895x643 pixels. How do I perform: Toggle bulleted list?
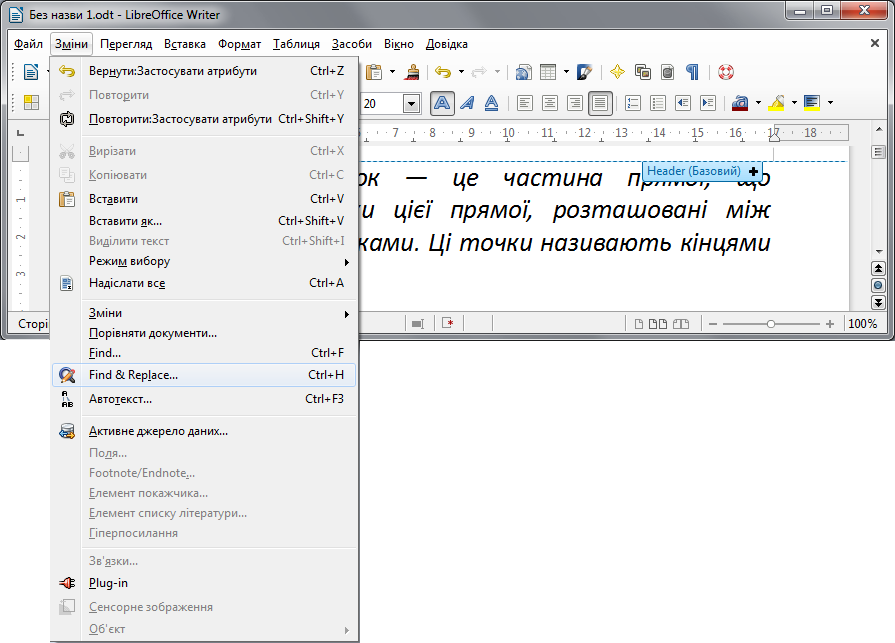point(658,103)
